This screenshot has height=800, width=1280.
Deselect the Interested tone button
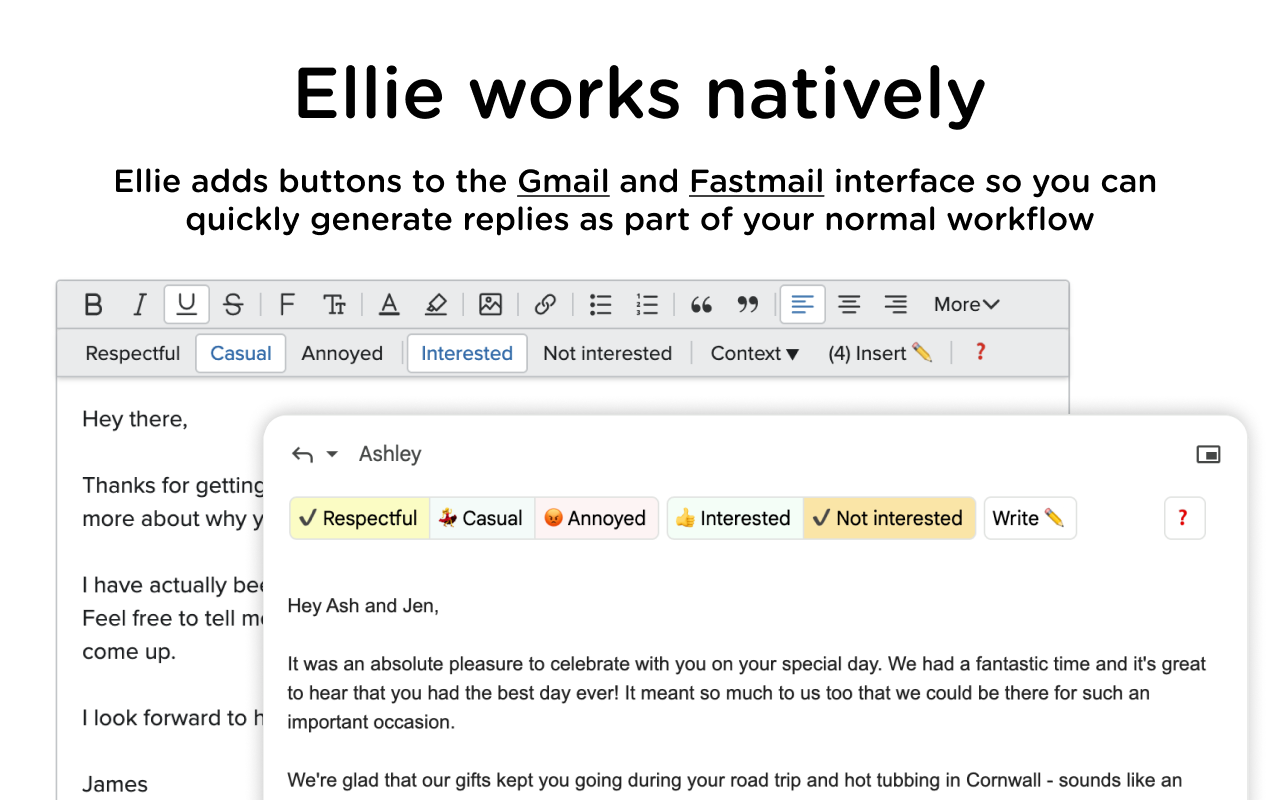pos(466,353)
